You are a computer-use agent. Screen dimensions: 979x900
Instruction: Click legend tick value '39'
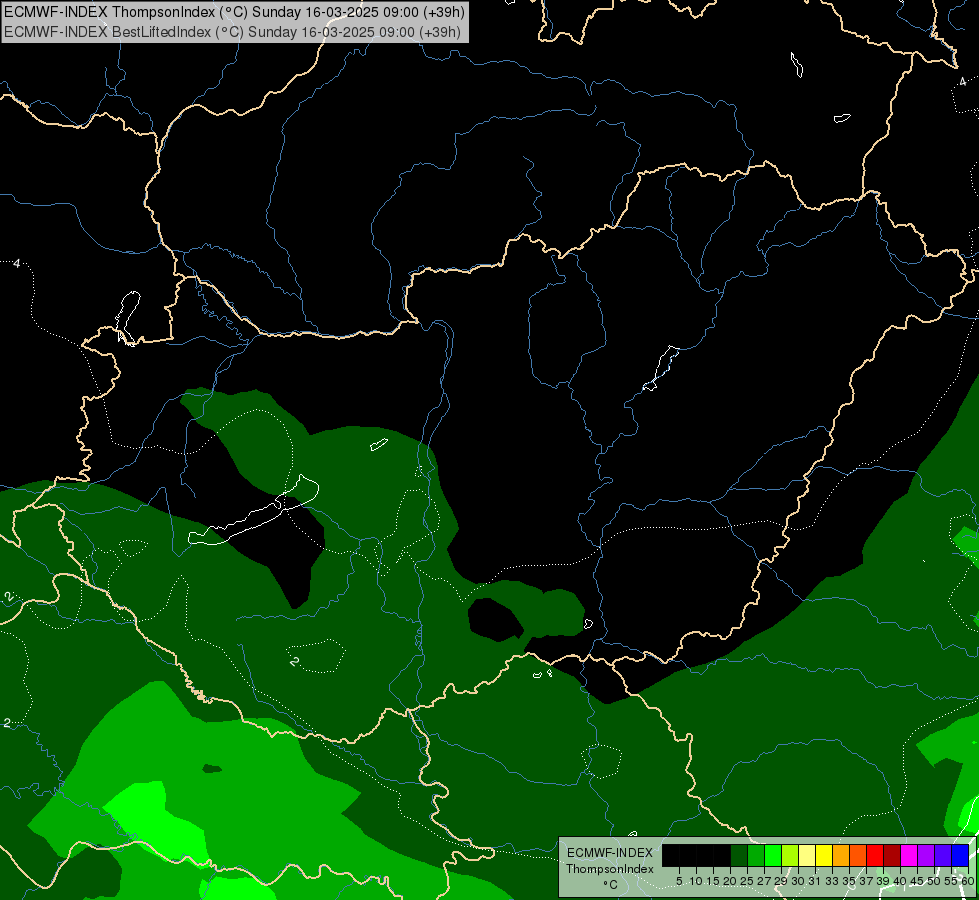coord(883,881)
